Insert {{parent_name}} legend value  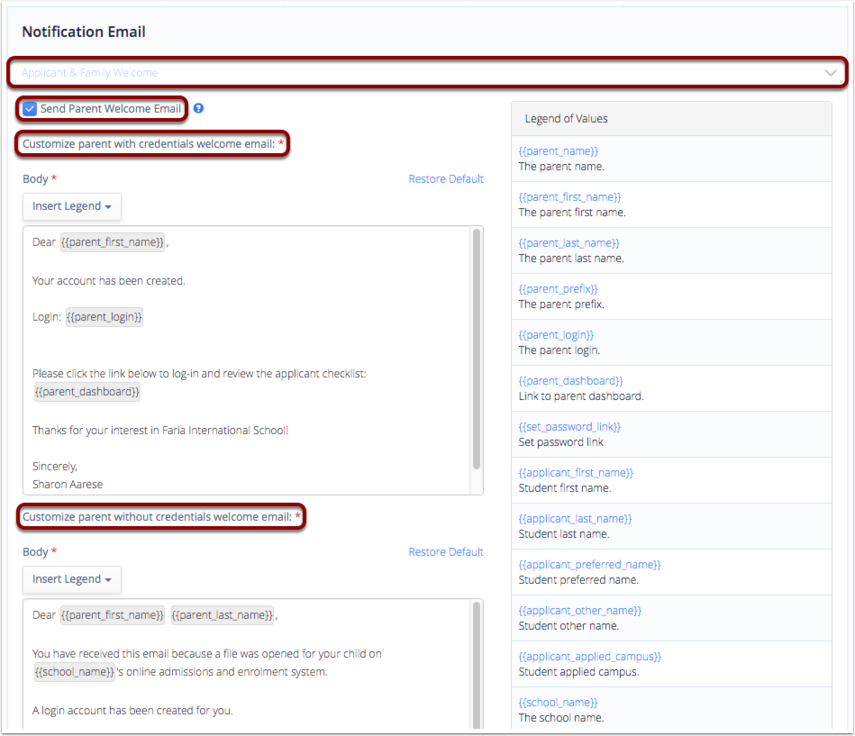click(558, 151)
